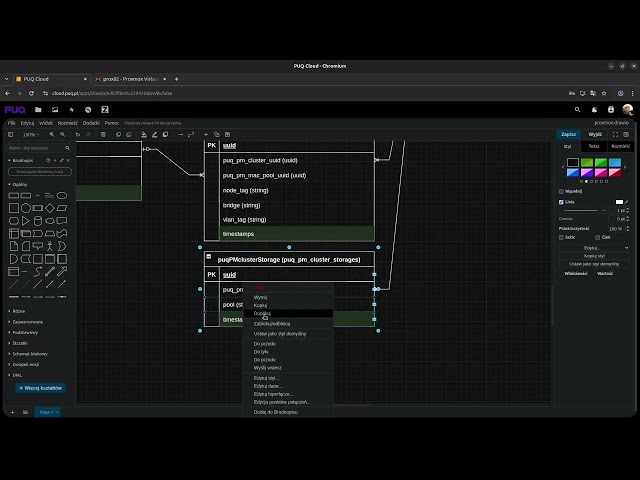Switch to the prox02 Proxmox browser tab
Image resolution: width=640 pixels, height=480 pixels.
tap(131, 79)
